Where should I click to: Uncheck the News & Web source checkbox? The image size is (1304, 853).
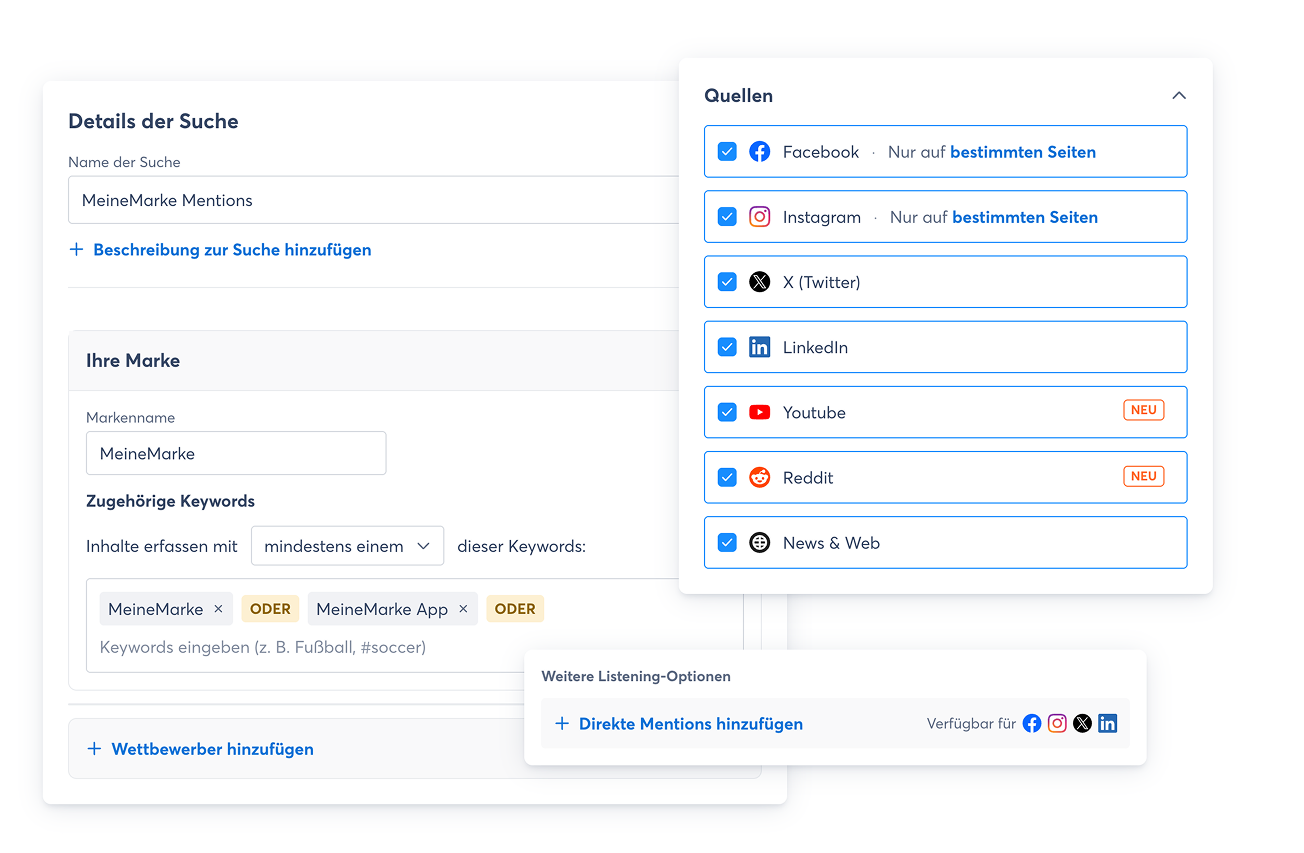(727, 543)
